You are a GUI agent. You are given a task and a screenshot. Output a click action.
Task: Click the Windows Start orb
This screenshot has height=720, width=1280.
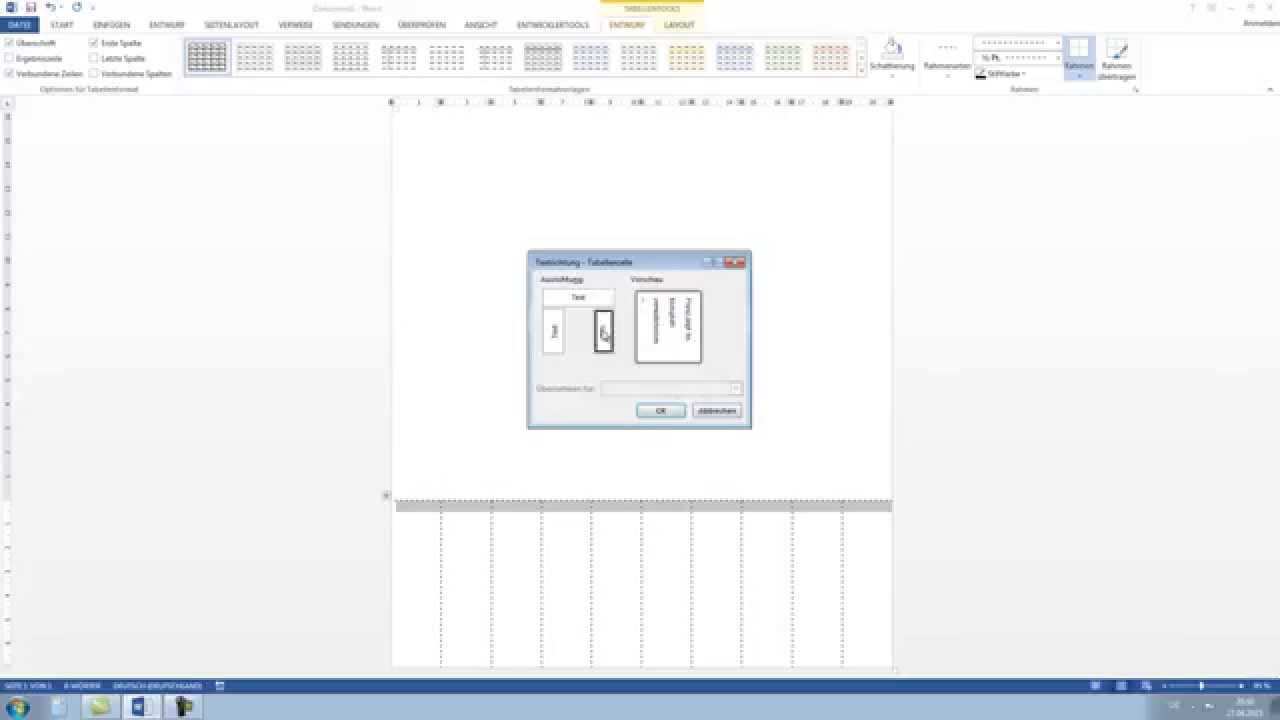tap(18, 707)
